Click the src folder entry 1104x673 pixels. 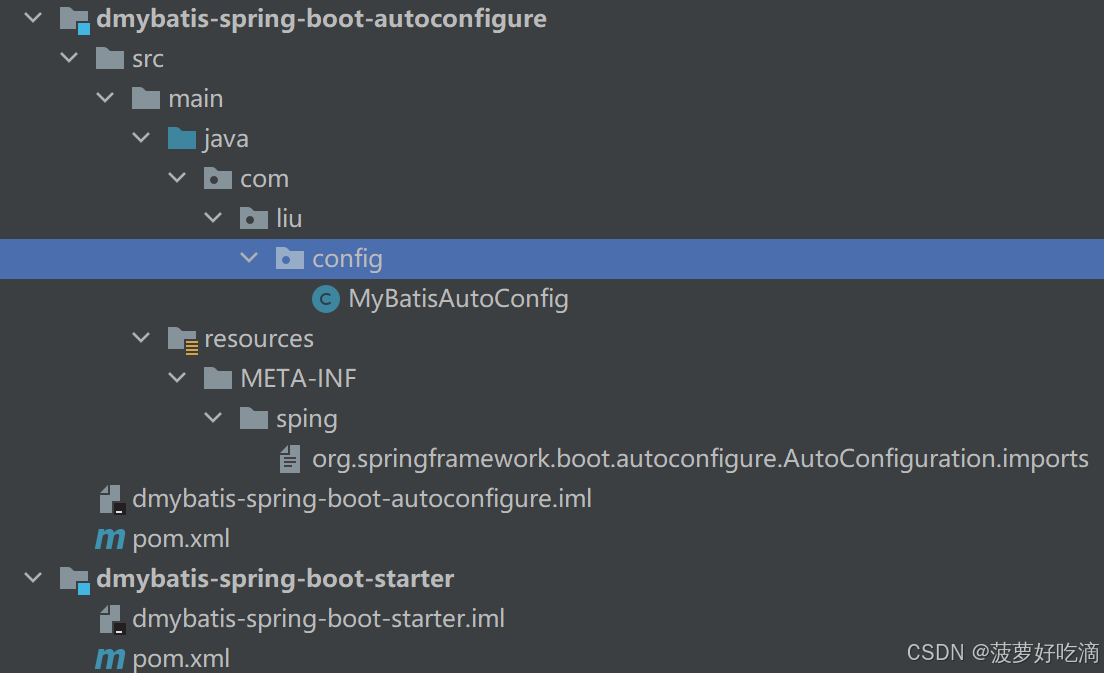coord(148,58)
